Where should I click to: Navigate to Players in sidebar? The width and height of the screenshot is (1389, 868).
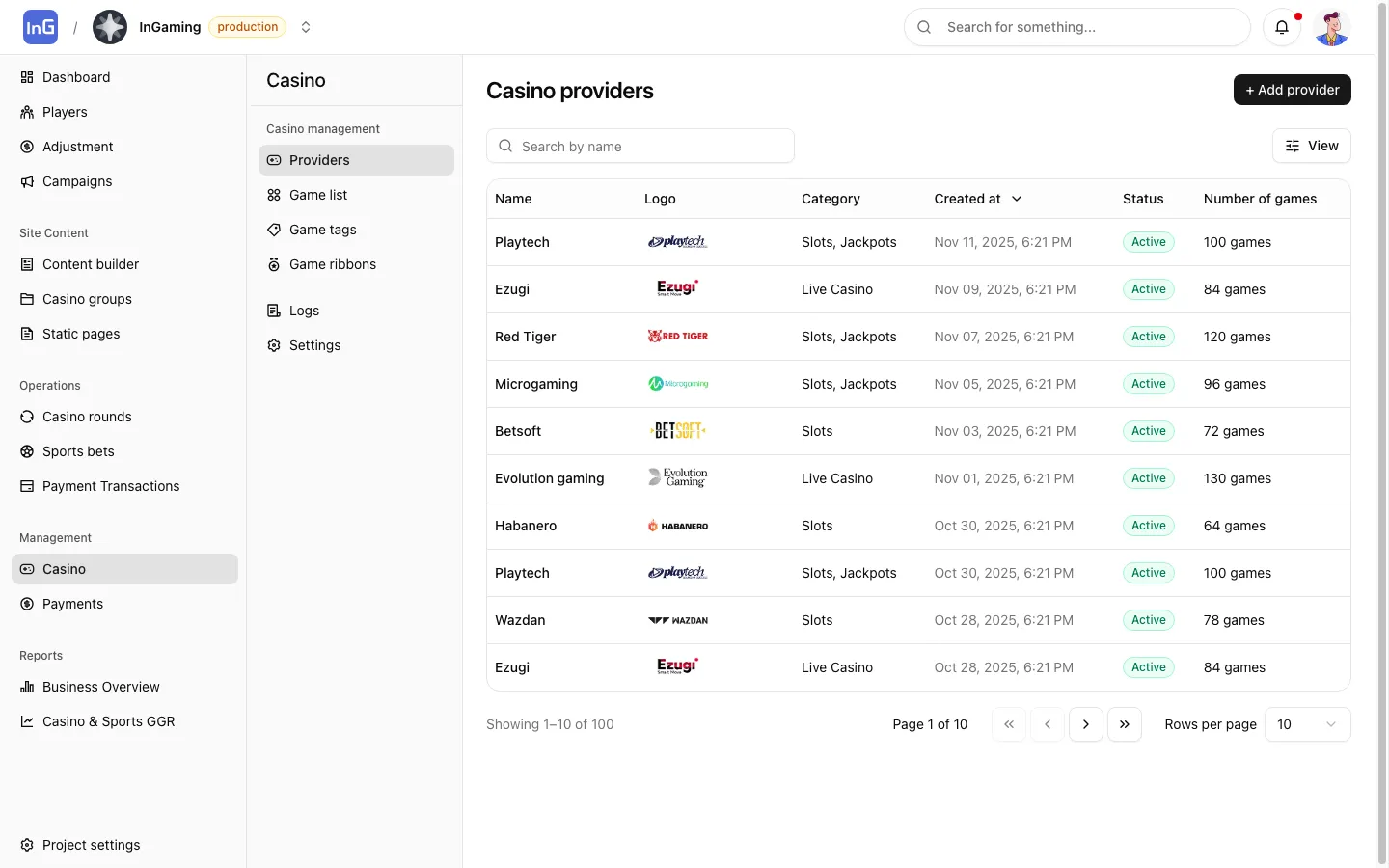(65, 112)
